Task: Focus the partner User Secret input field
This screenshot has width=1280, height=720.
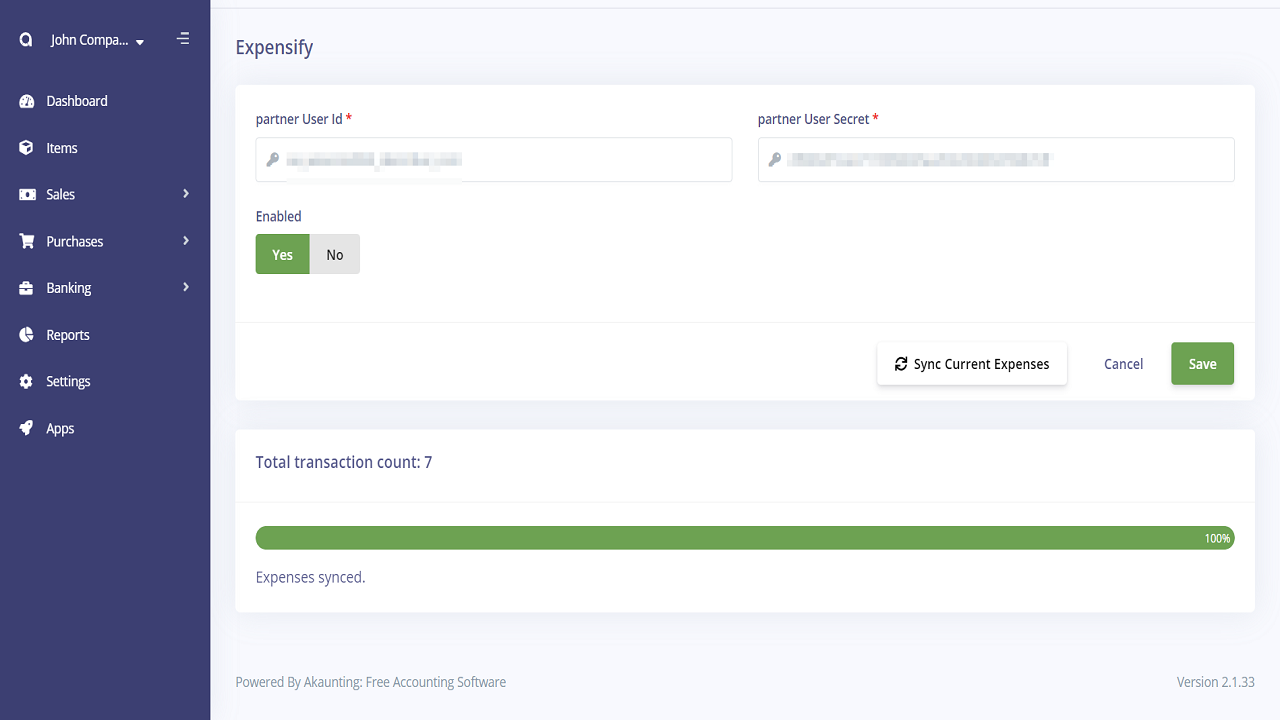Action: (996, 160)
